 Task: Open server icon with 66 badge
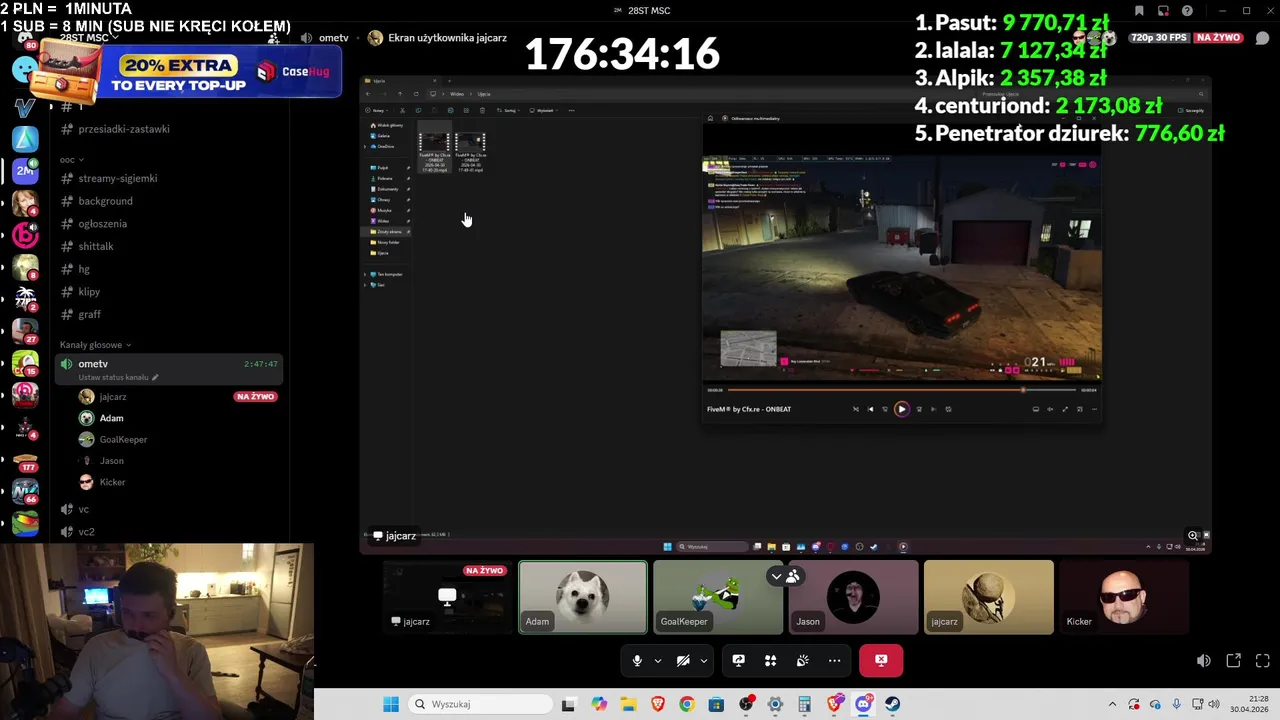coord(25,491)
